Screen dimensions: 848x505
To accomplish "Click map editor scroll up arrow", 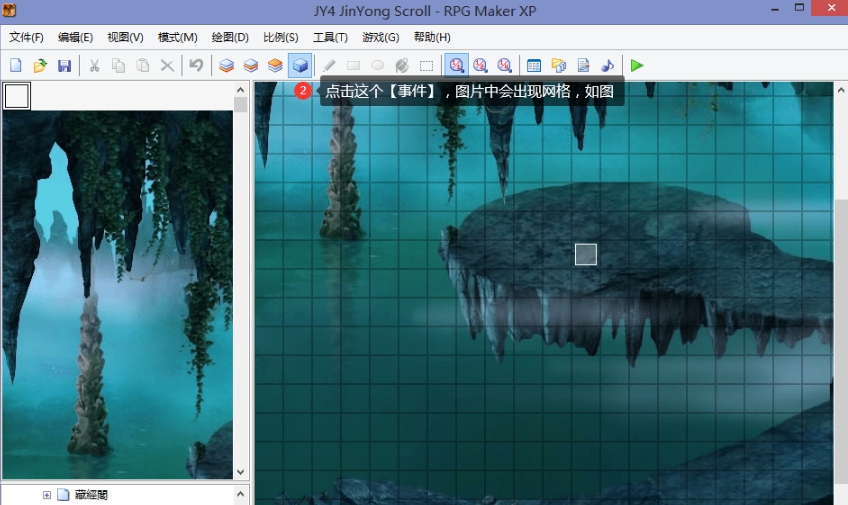I will coord(841,90).
